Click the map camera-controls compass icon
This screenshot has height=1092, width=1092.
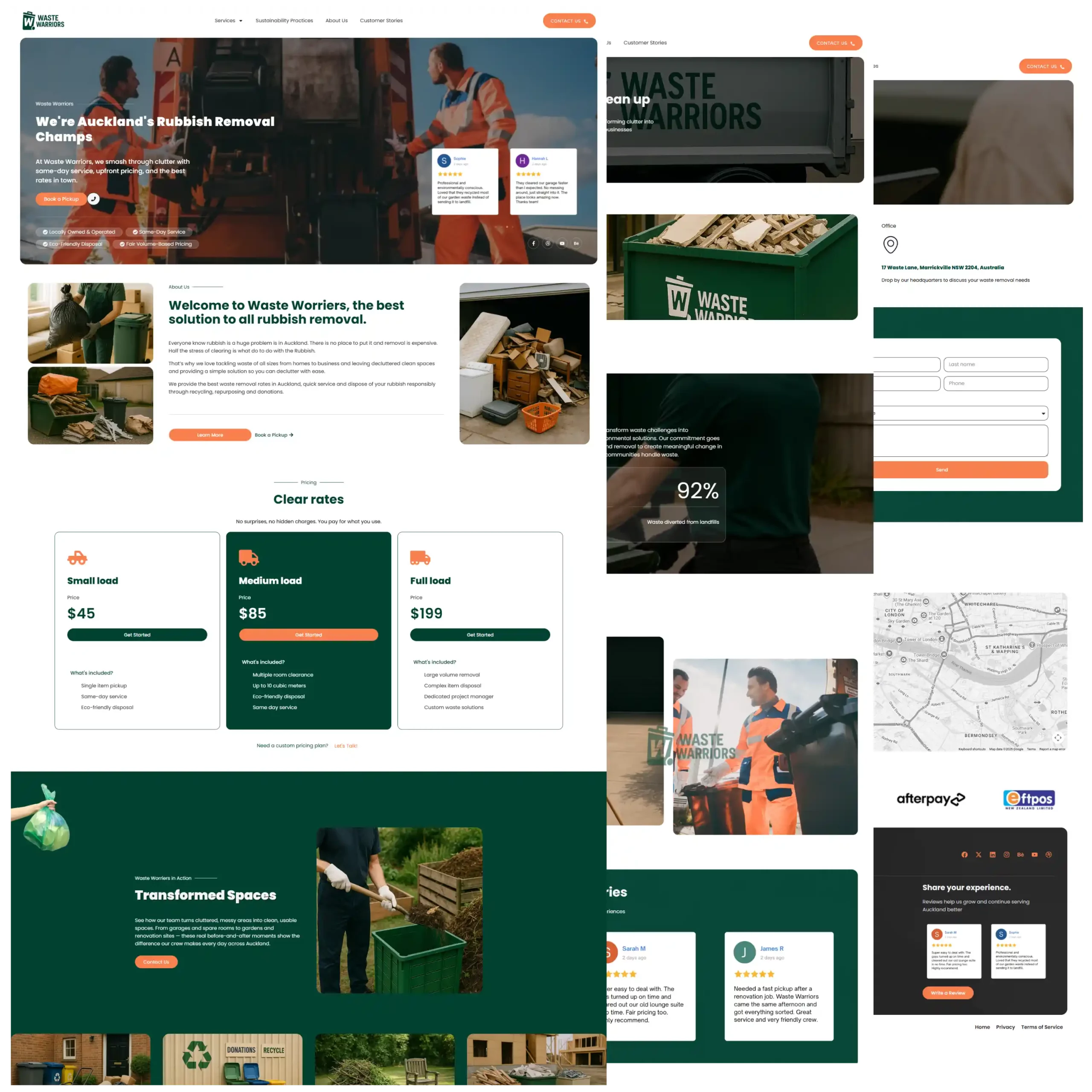pos(1058,738)
